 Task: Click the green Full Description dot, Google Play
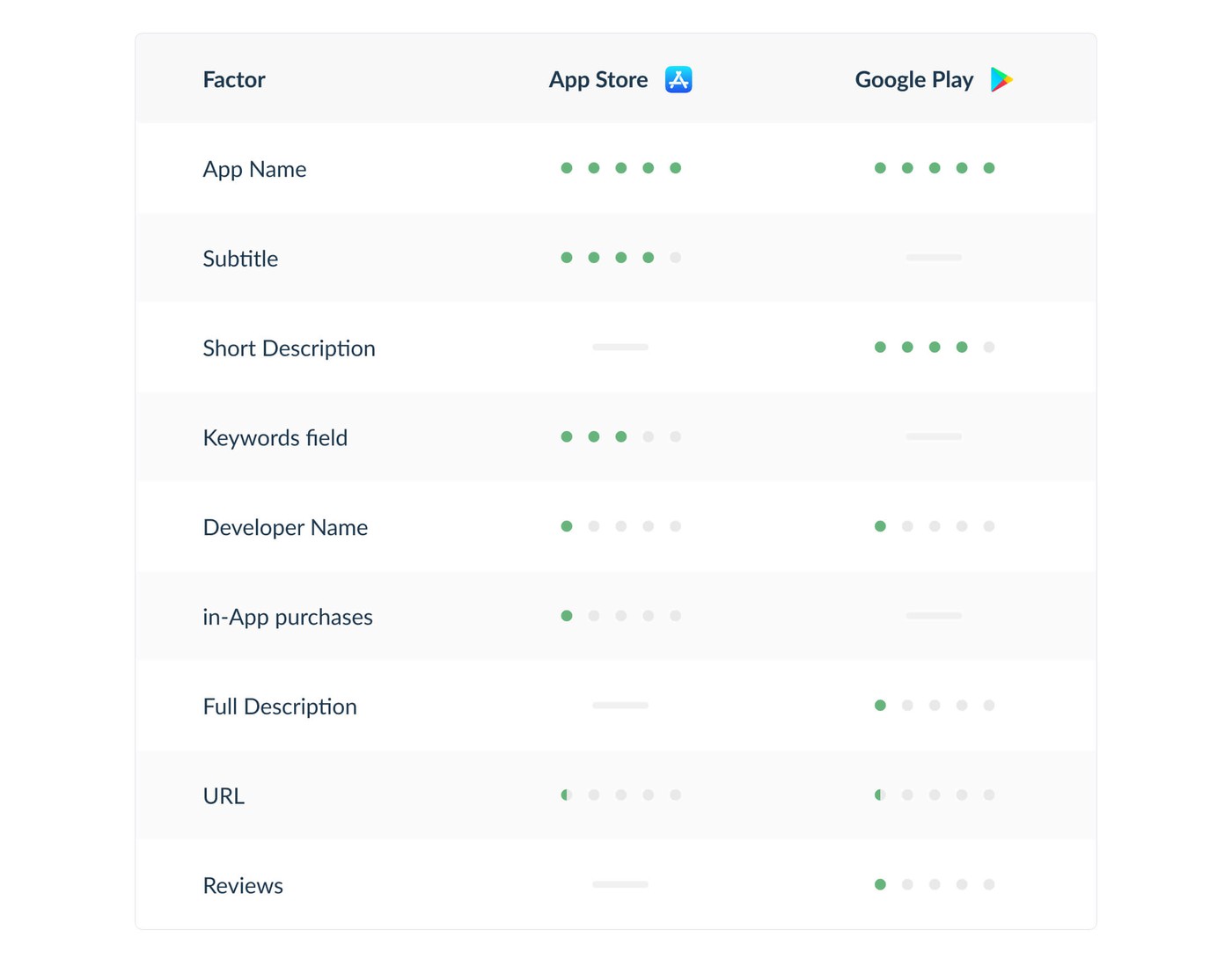click(x=880, y=705)
